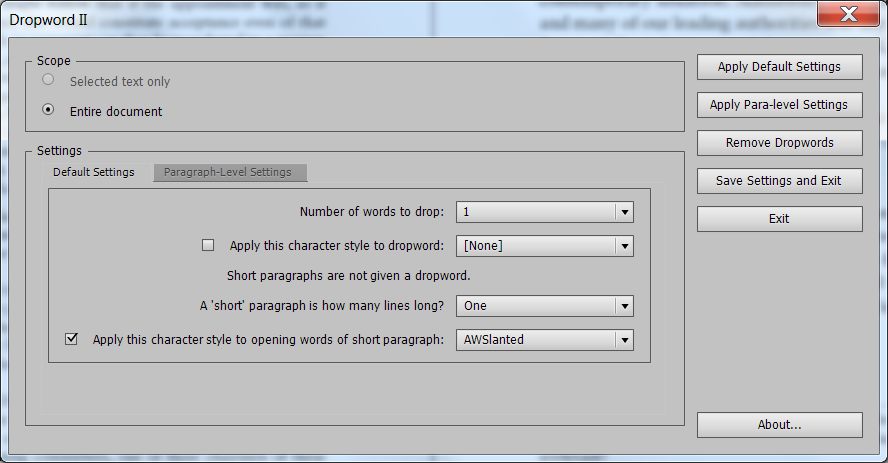This screenshot has width=888, height=463.
Task: Click arrow beside the AWSlanted field
Action: (624, 339)
